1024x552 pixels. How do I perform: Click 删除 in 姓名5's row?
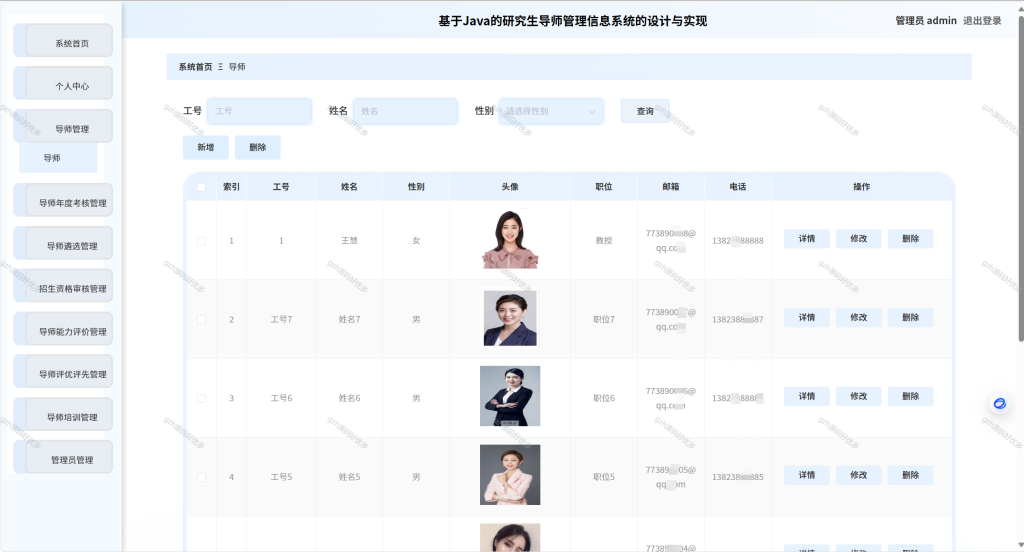[910, 475]
